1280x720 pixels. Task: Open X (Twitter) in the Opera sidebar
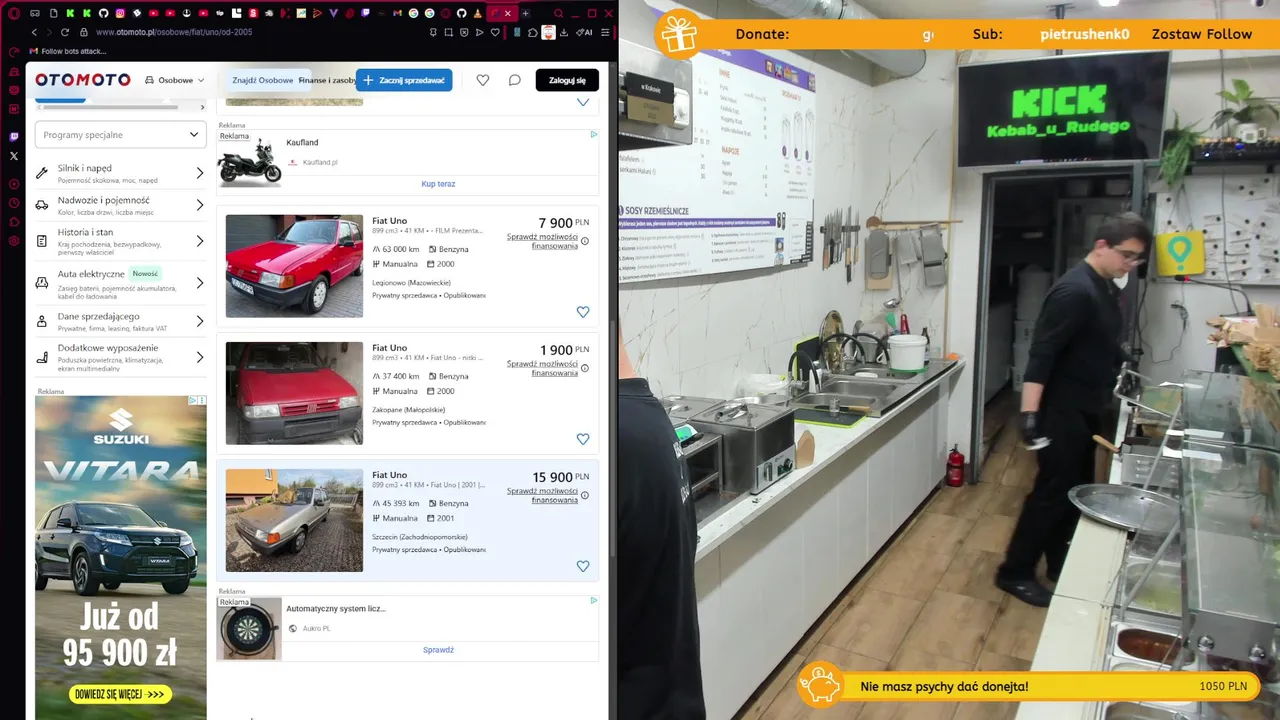pyautogui.click(x=14, y=156)
